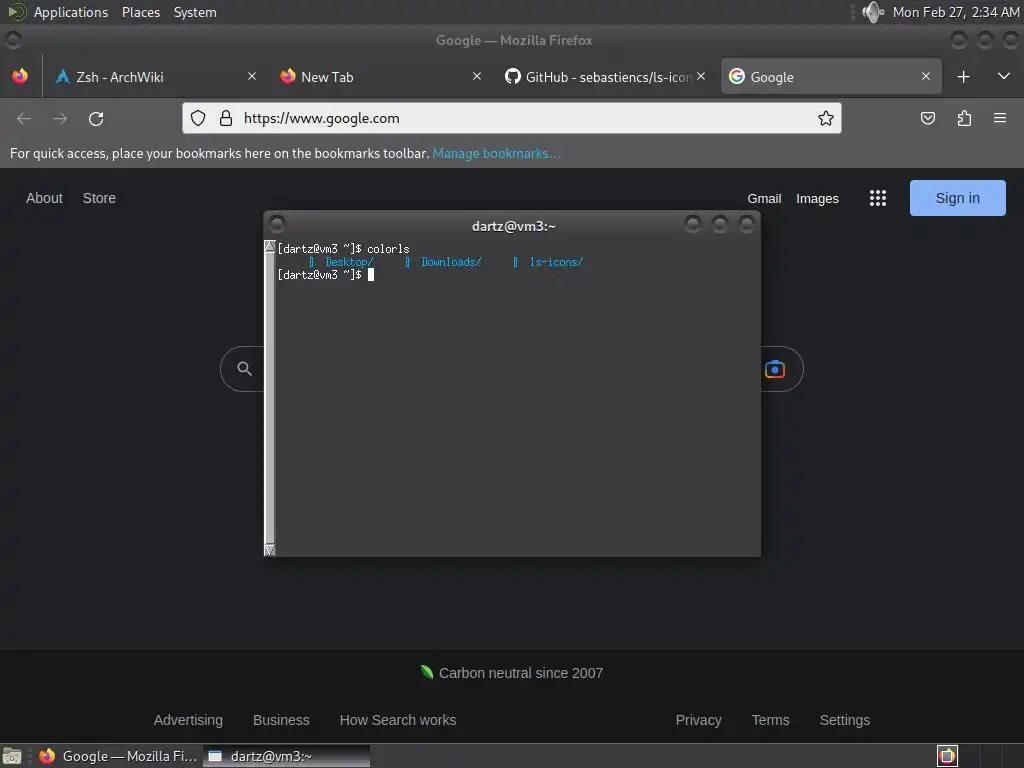Close the Google tab
This screenshot has height=768, width=1024.
point(925,76)
